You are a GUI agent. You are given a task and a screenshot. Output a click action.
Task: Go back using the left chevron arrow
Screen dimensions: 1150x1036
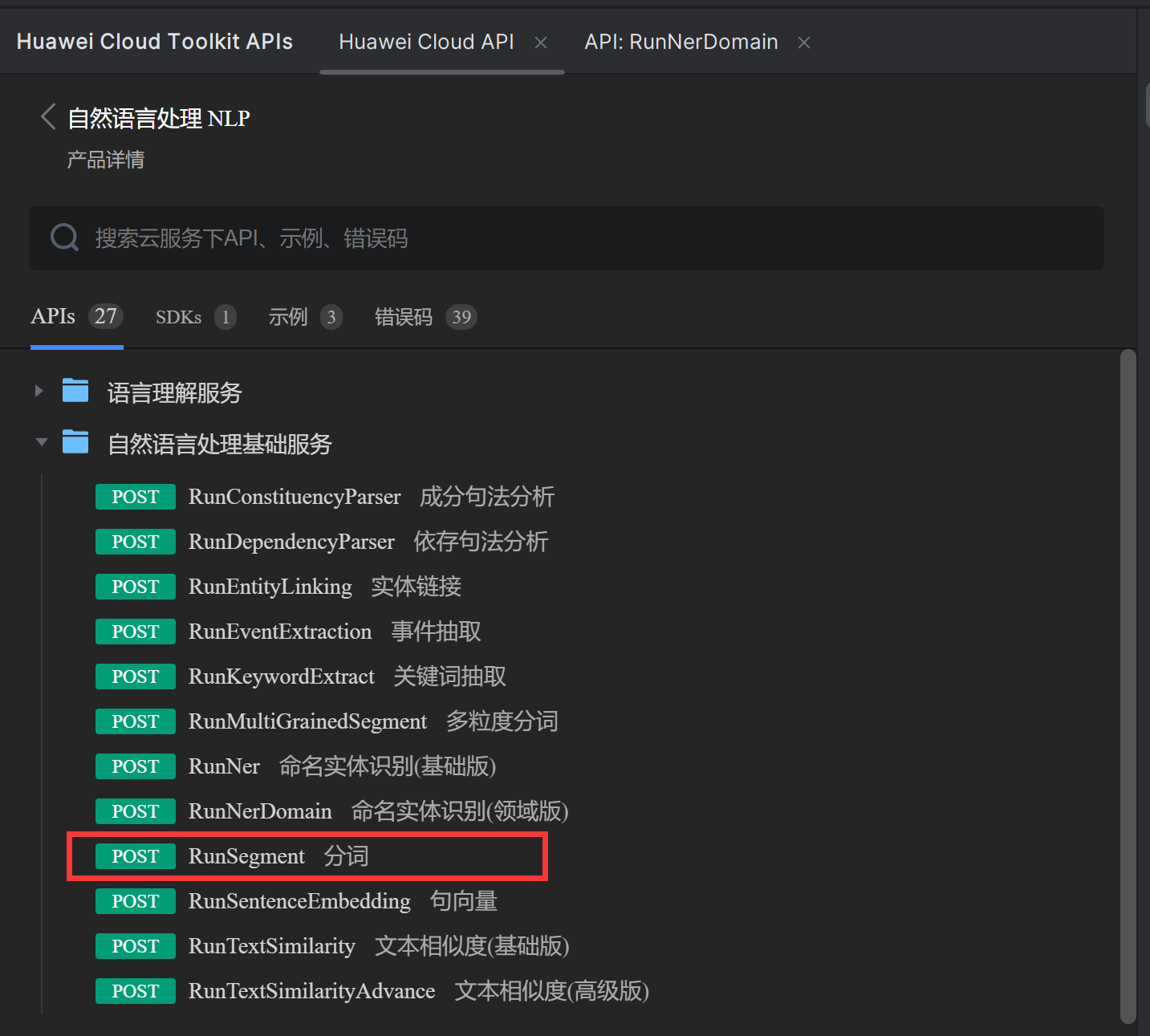48,117
